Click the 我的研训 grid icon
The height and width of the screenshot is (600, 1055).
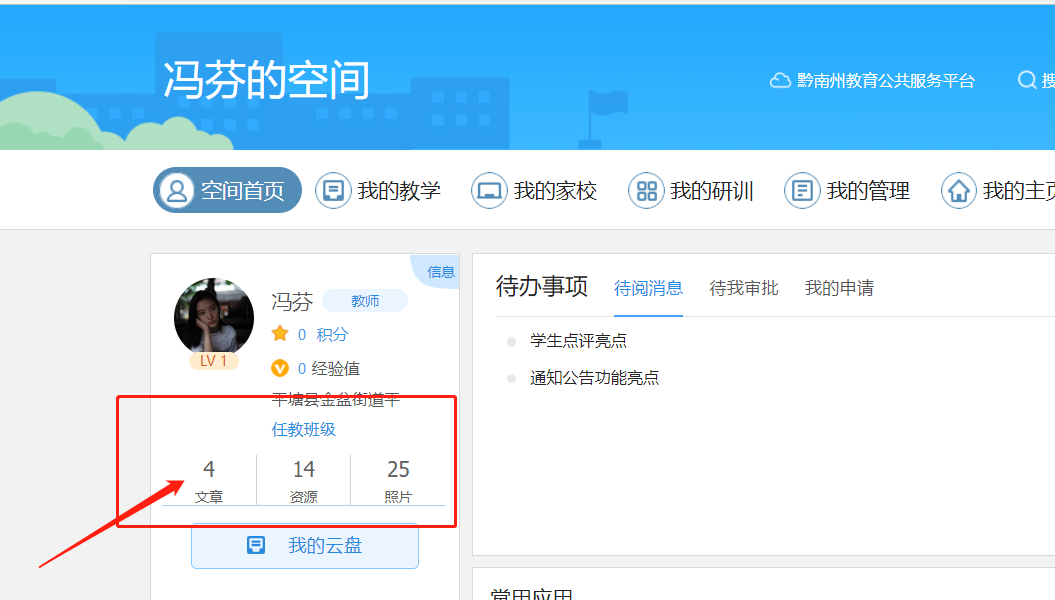[646, 191]
